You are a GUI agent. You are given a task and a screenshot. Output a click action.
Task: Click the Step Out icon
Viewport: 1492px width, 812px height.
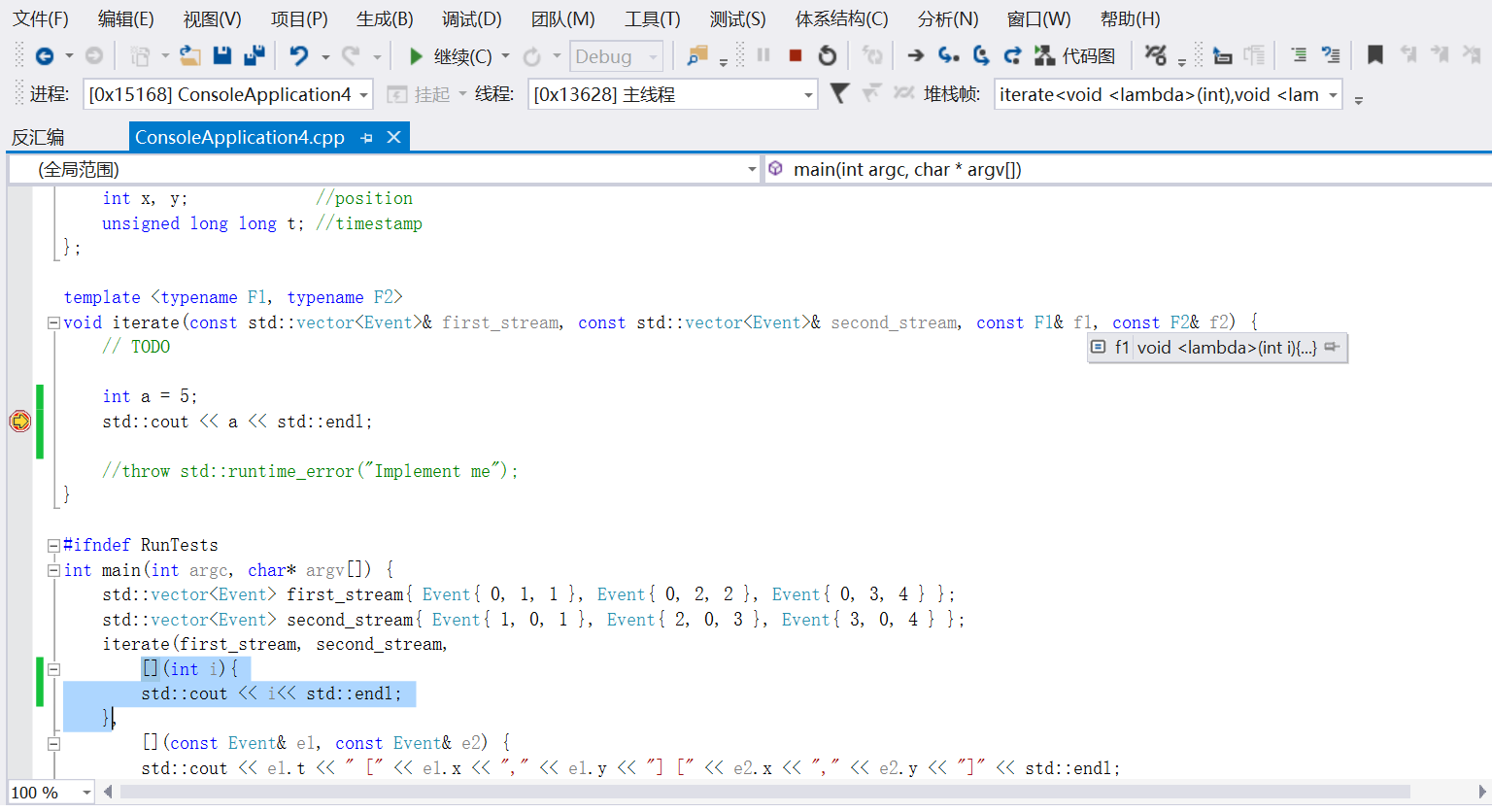click(x=1012, y=56)
